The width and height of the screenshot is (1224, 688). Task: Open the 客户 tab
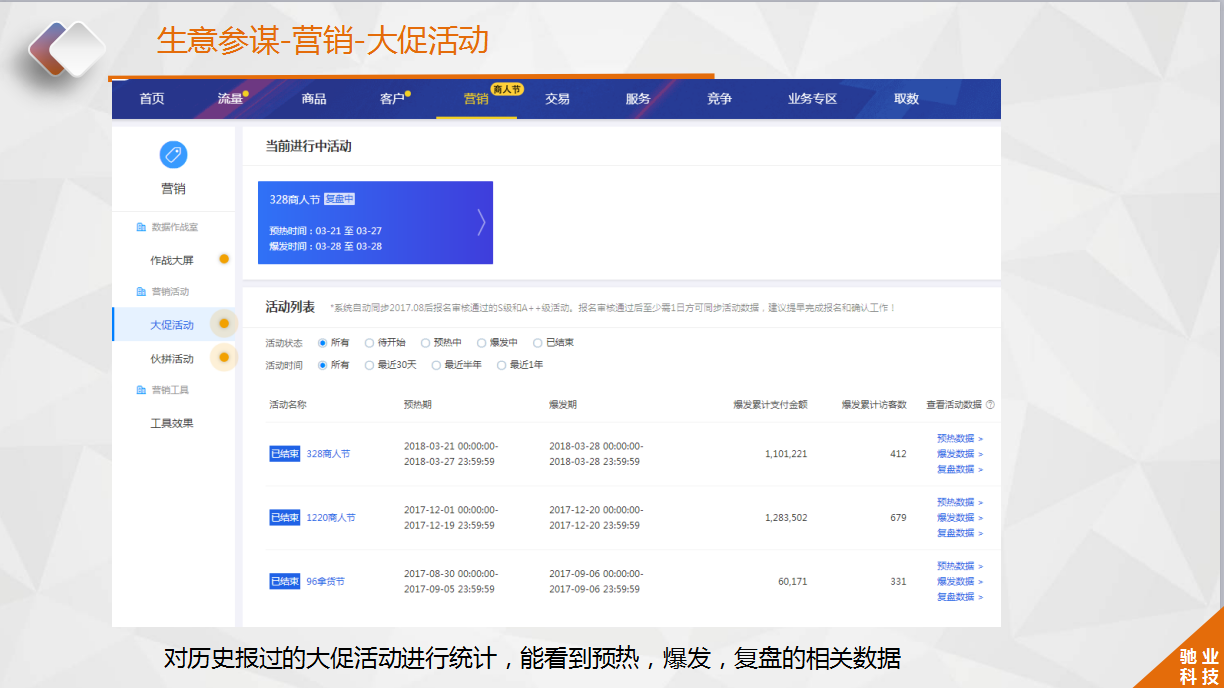(x=392, y=99)
